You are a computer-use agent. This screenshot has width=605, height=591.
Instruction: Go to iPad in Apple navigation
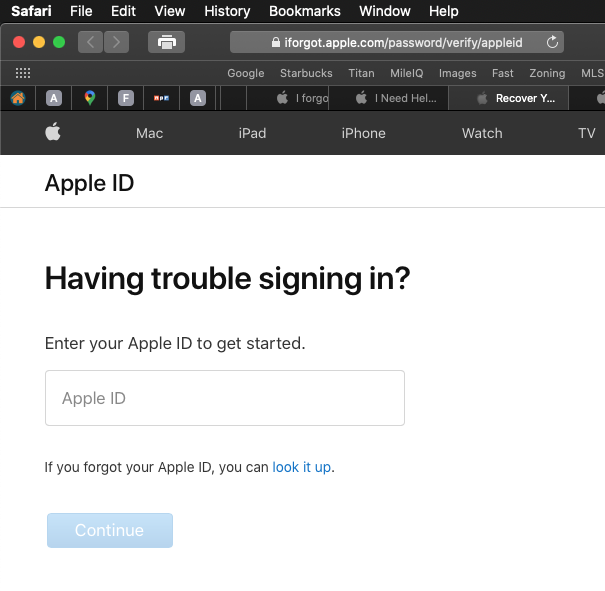(x=252, y=133)
